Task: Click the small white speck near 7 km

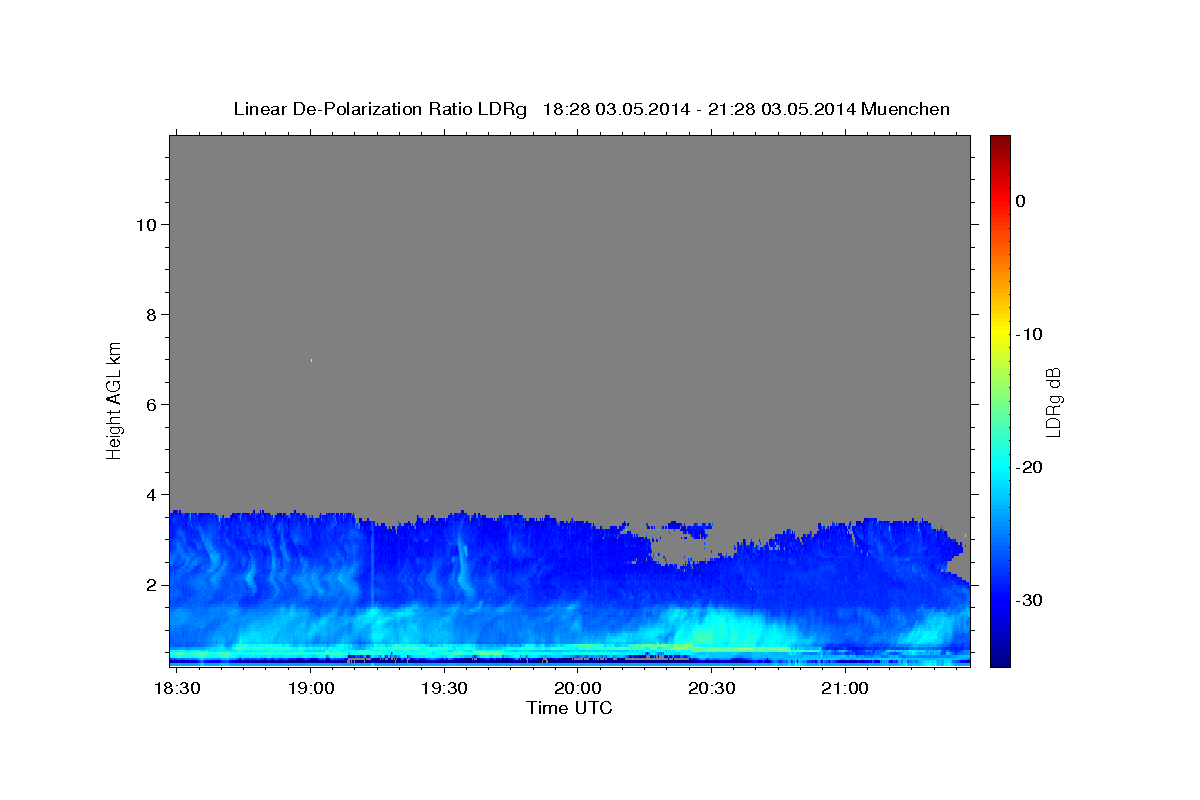Action: (x=311, y=360)
